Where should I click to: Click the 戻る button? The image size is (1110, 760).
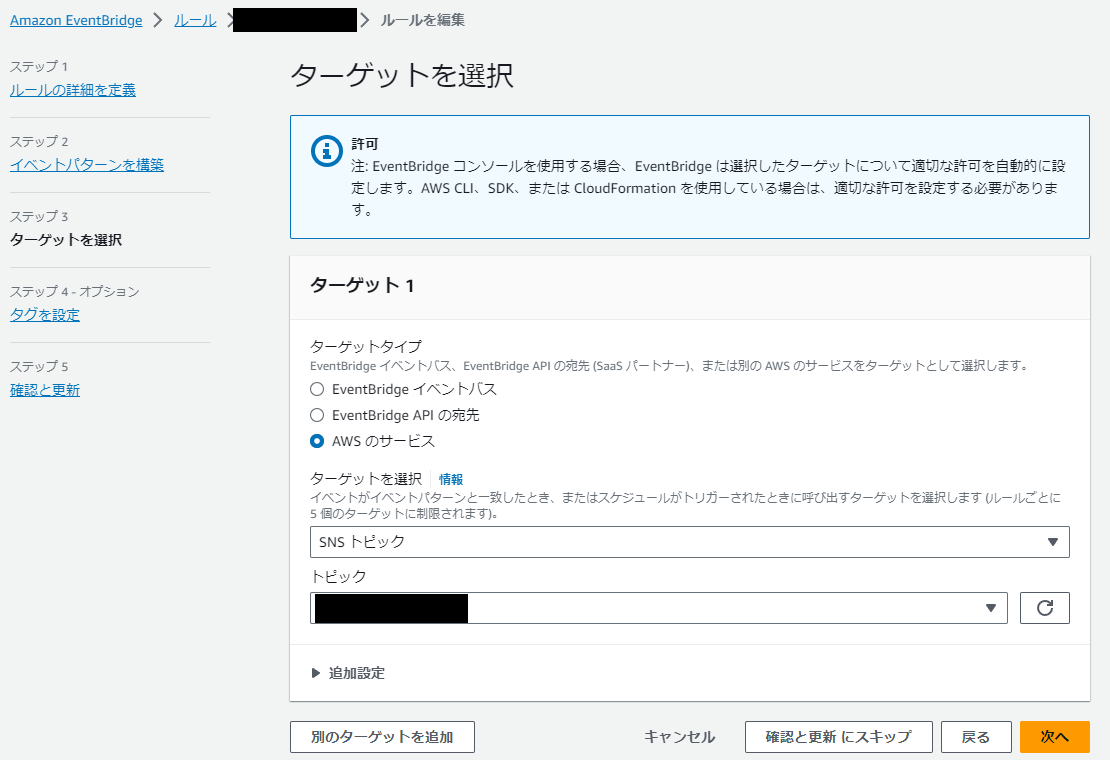coord(976,737)
